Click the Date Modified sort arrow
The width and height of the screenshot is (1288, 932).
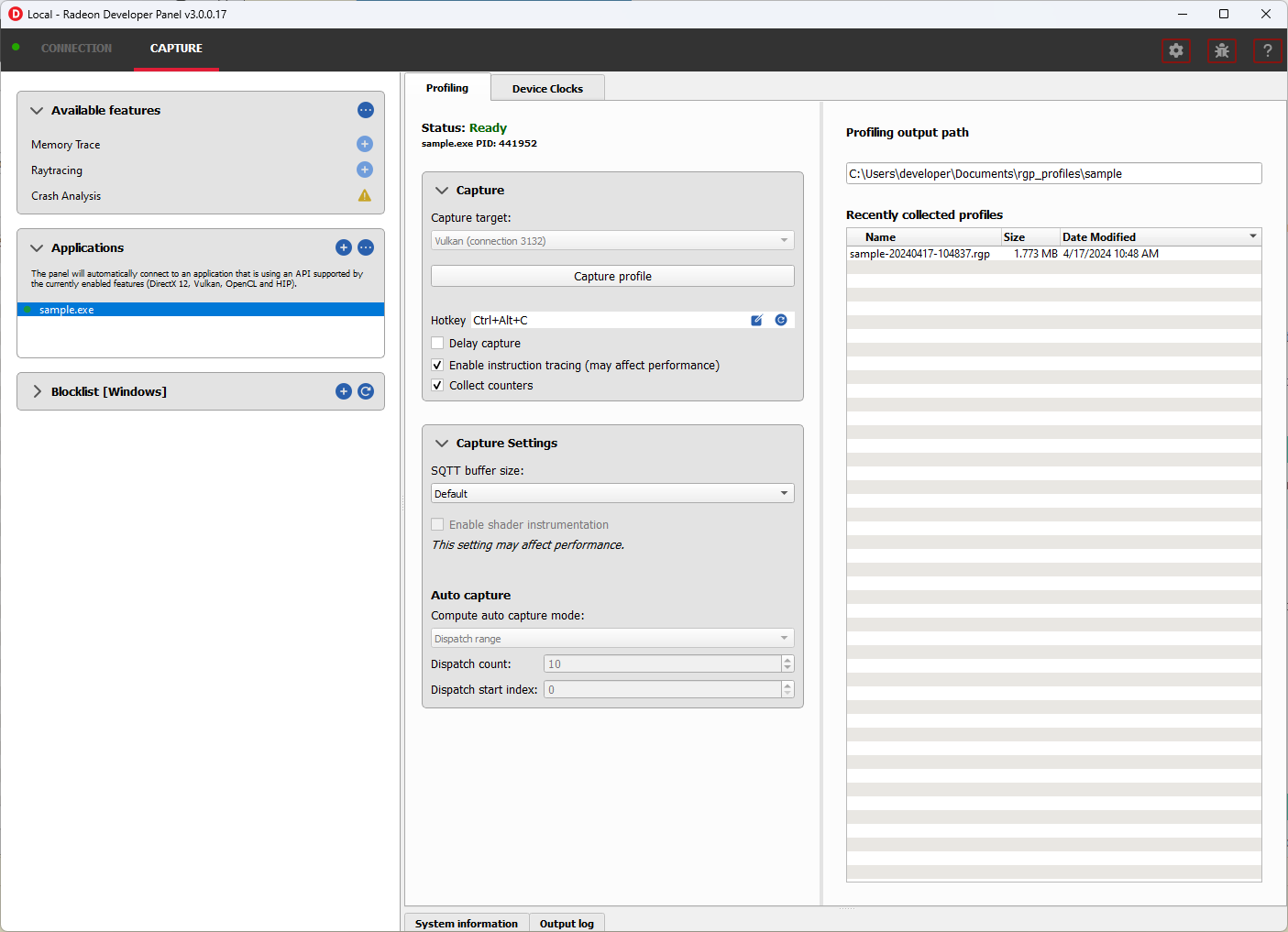[1253, 236]
